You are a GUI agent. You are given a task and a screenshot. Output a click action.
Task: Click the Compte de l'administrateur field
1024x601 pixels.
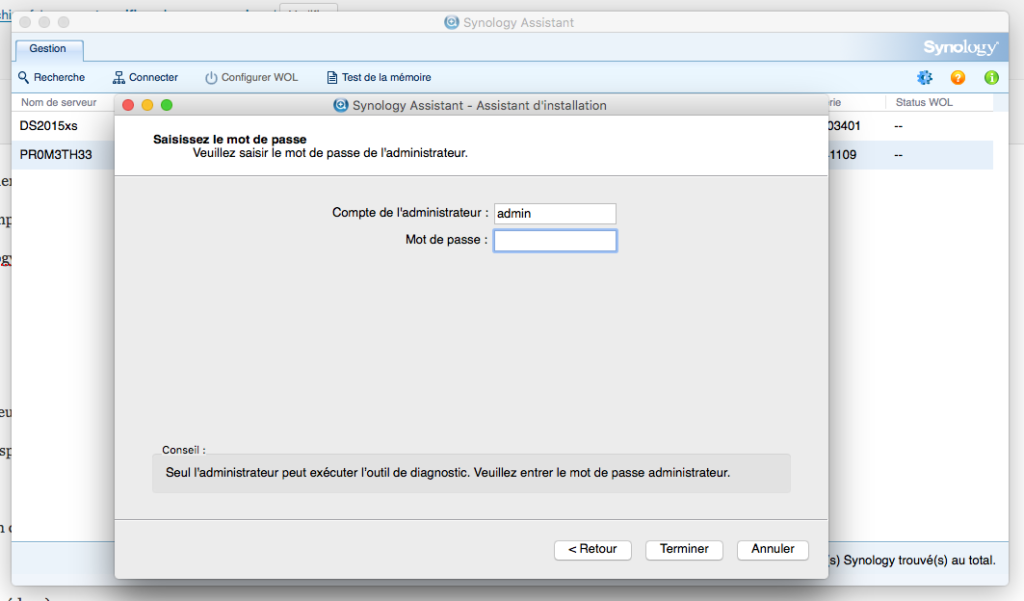[555, 213]
